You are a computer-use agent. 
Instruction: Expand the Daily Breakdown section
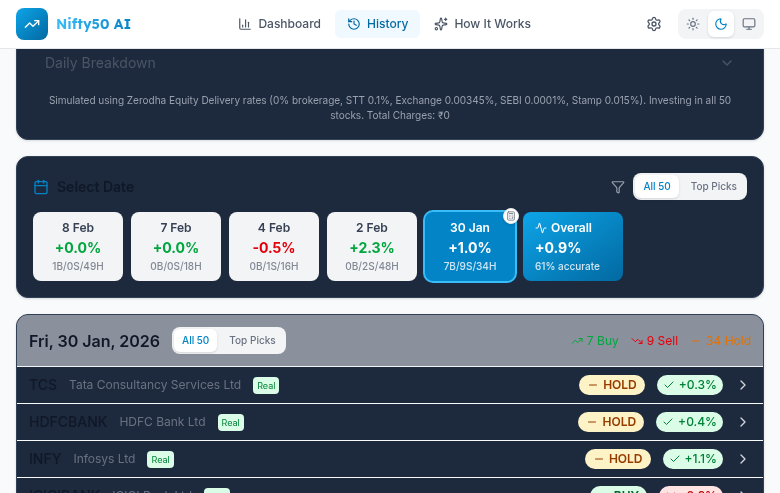pyautogui.click(x=727, y=63)
